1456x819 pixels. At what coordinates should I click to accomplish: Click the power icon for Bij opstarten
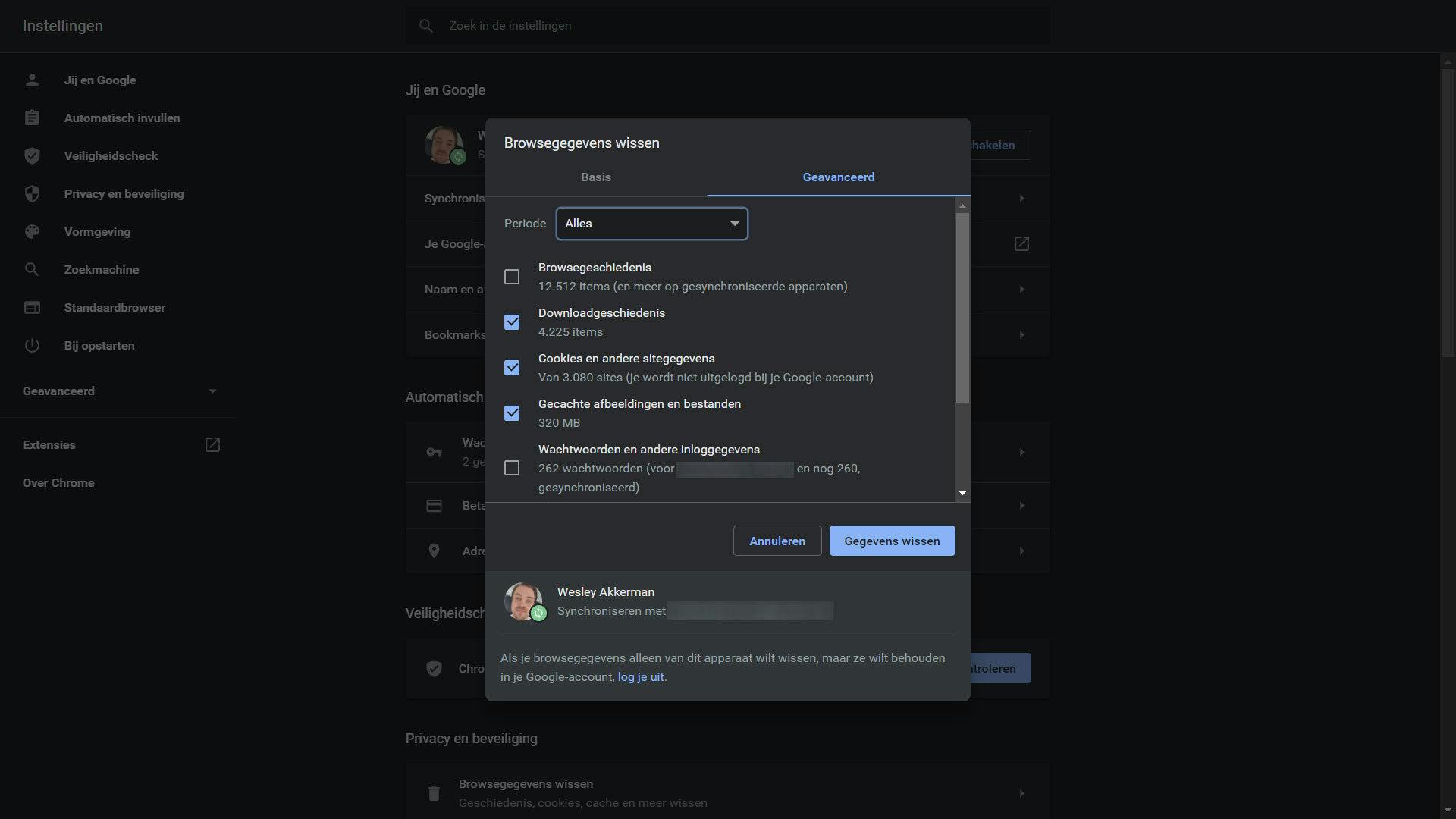32,346
